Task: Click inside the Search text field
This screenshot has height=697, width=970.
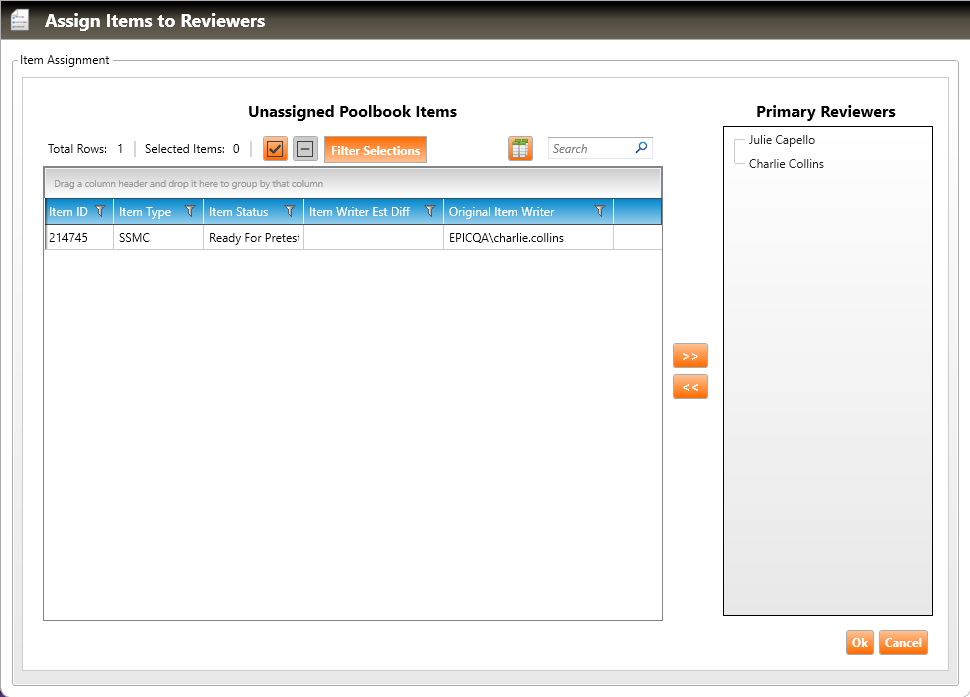Action: 590,149
